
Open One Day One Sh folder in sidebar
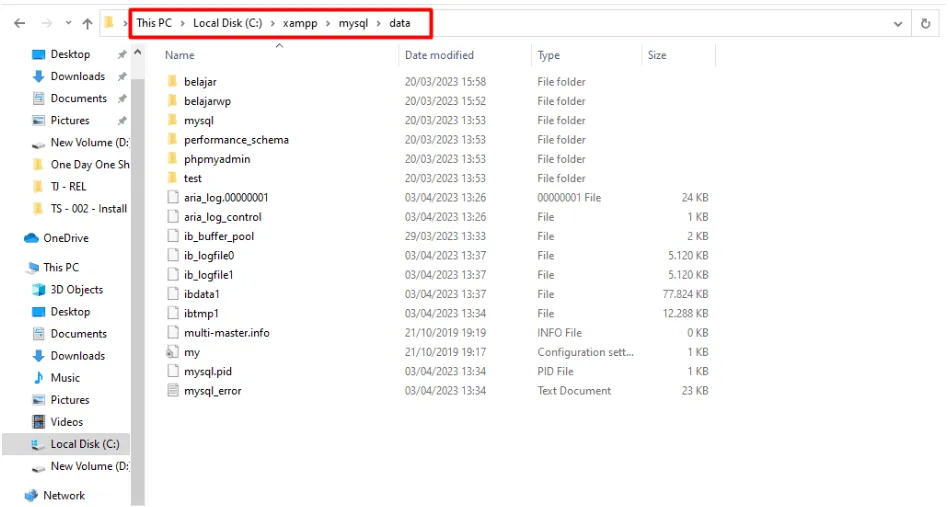[x=90, y=165]
